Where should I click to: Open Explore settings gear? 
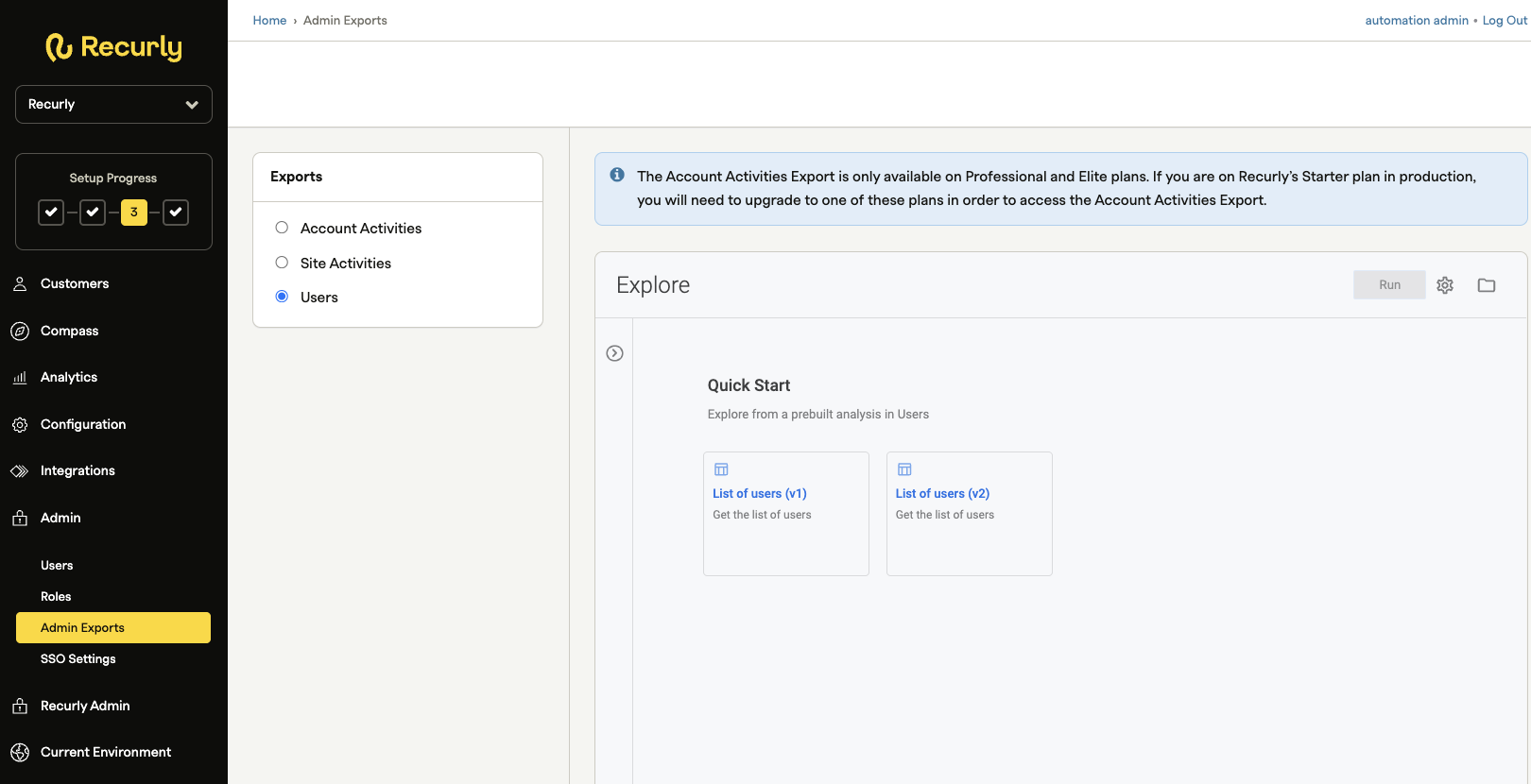pos(1445,285)
